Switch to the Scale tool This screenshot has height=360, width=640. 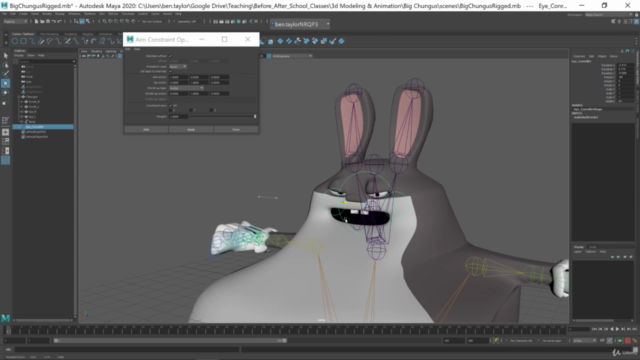pyautogui.click(x=5, y=102)
